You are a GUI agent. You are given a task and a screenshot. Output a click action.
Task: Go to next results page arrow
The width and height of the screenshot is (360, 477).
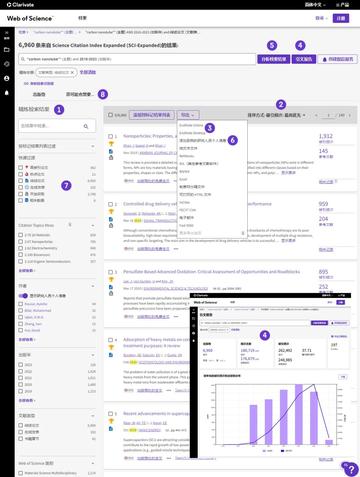pos(350,115)
